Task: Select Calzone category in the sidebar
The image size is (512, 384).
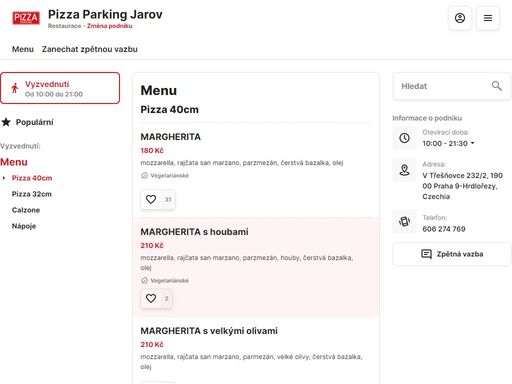Action: point(26,210)
